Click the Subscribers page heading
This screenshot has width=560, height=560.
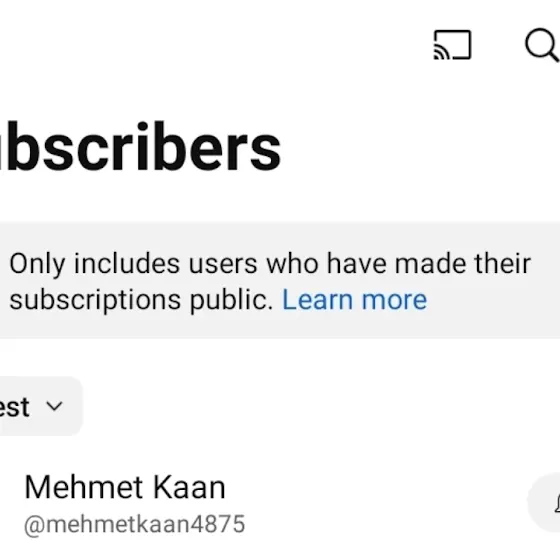140,146
